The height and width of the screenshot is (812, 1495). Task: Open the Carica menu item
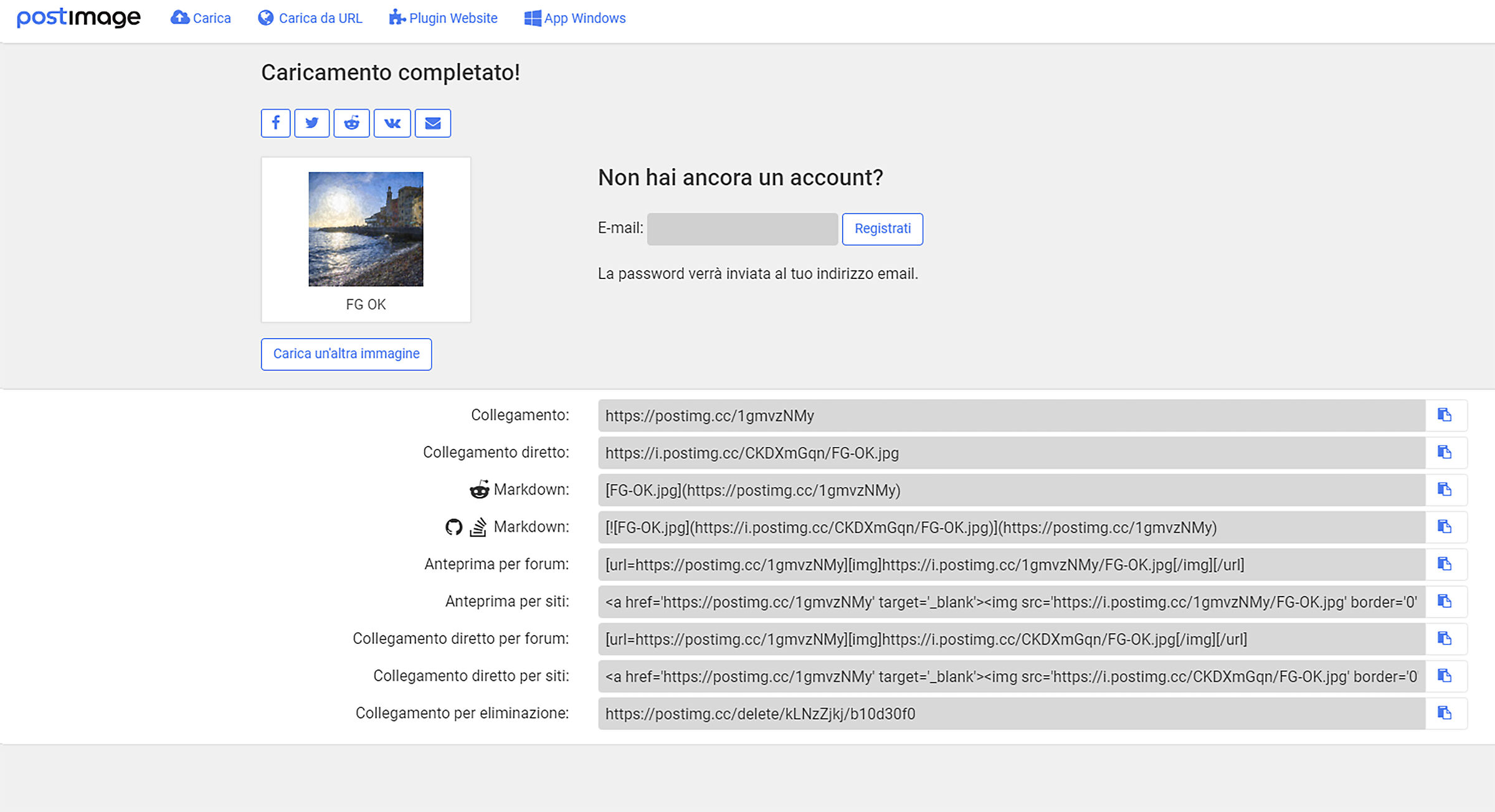pyautogui.click(x=201, y=18)
